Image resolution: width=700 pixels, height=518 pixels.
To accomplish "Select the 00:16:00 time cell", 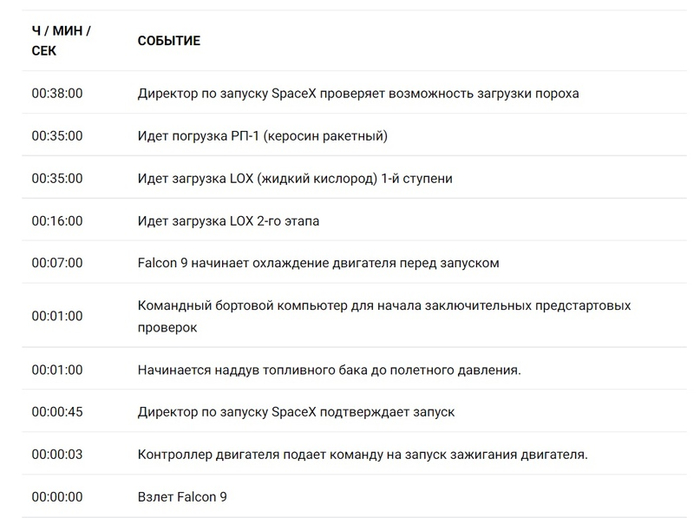I will click(57, 221).
